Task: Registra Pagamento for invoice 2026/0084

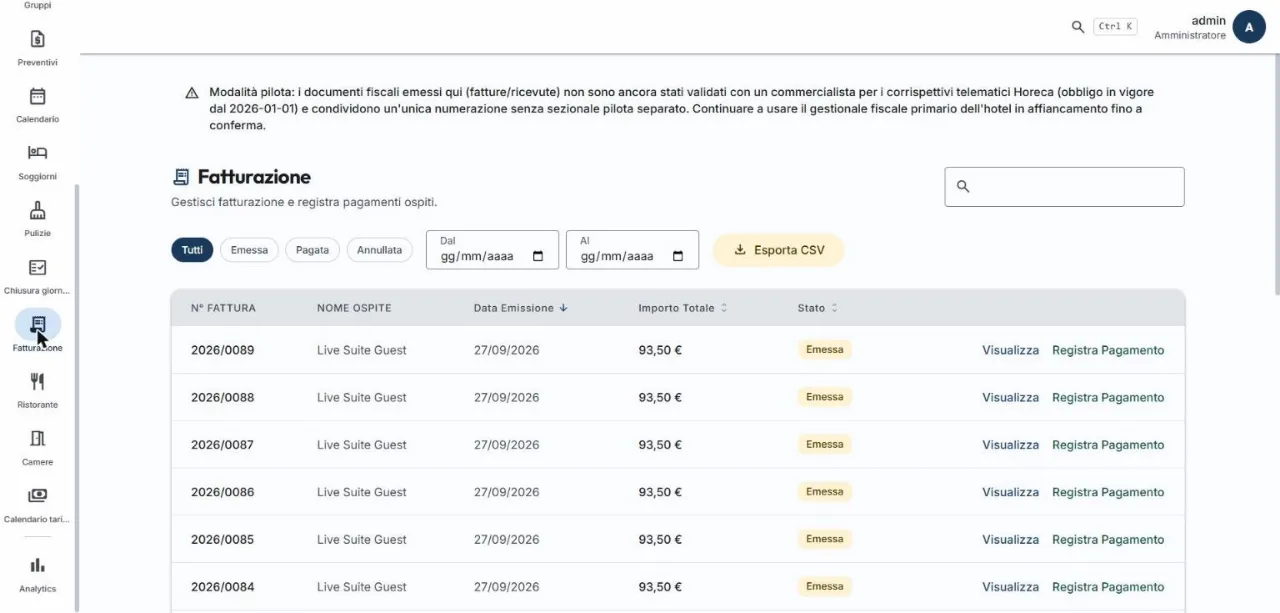Action: 1108,587
